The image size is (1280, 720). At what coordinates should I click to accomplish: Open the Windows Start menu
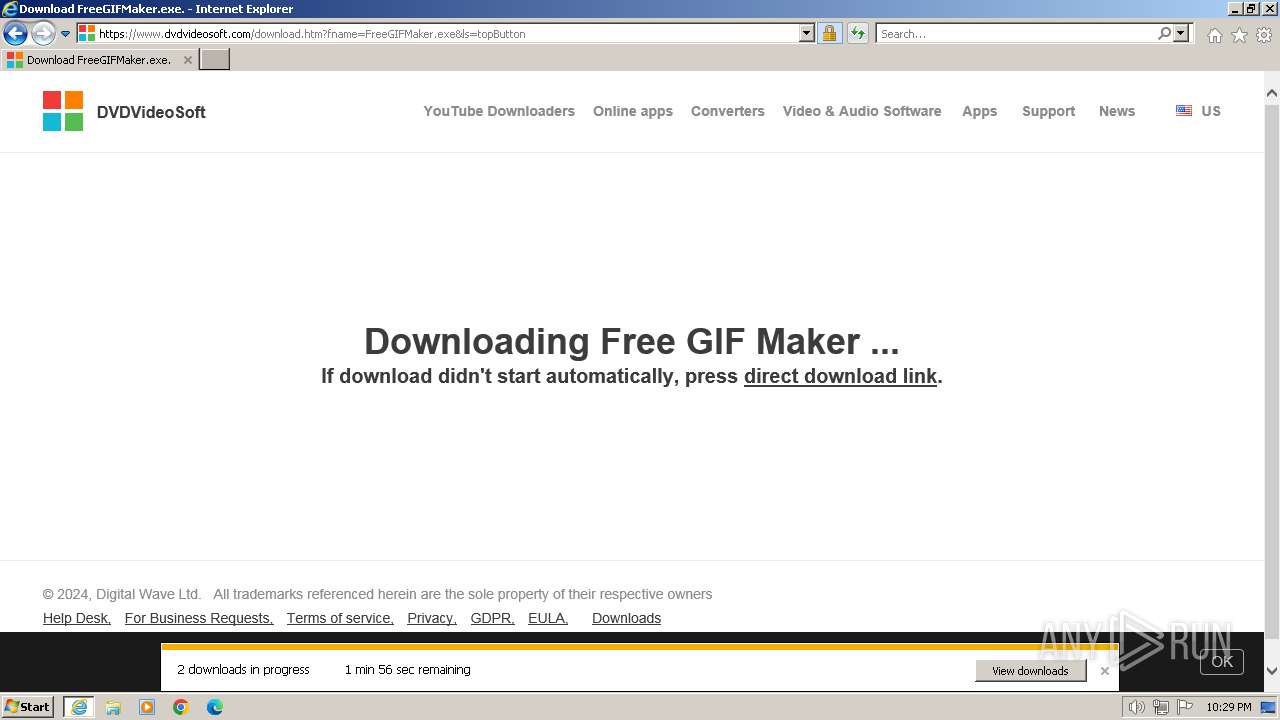pyautogui.click(x=28, y=706)
